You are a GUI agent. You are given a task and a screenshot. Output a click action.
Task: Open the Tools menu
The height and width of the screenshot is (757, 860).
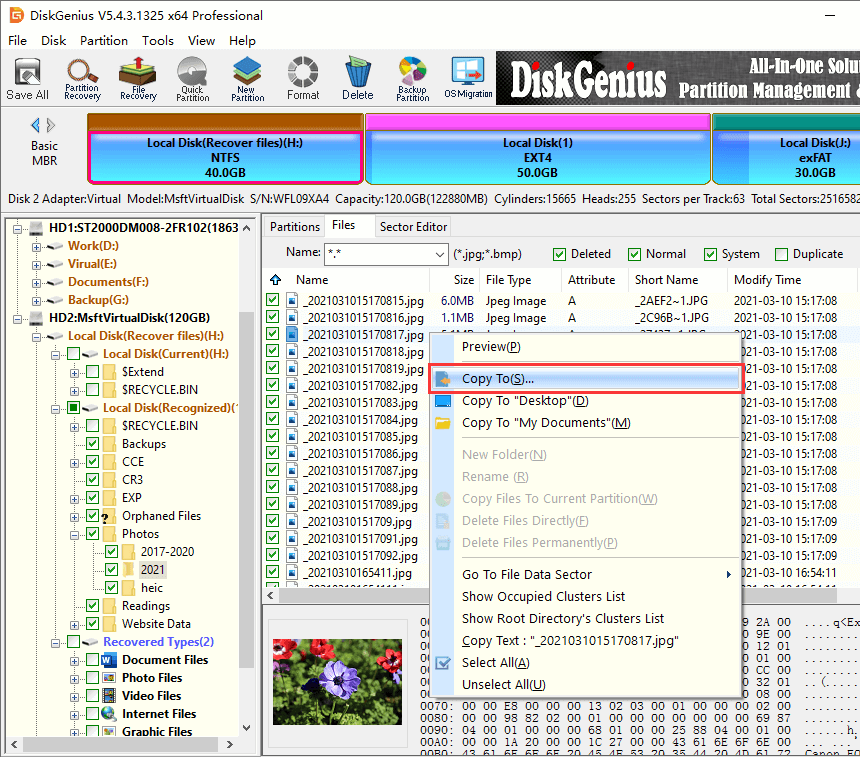157,41
